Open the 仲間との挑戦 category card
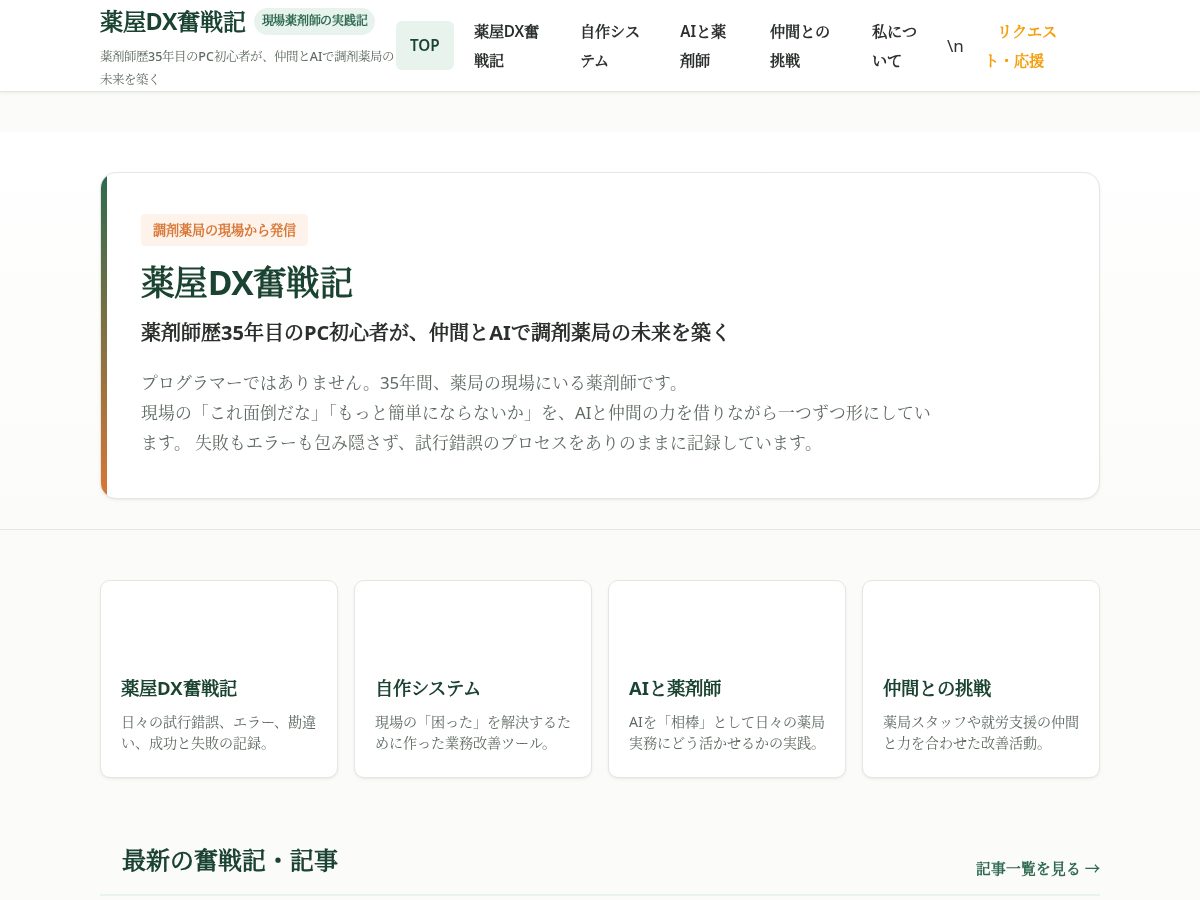 click(x=981, y=679)
